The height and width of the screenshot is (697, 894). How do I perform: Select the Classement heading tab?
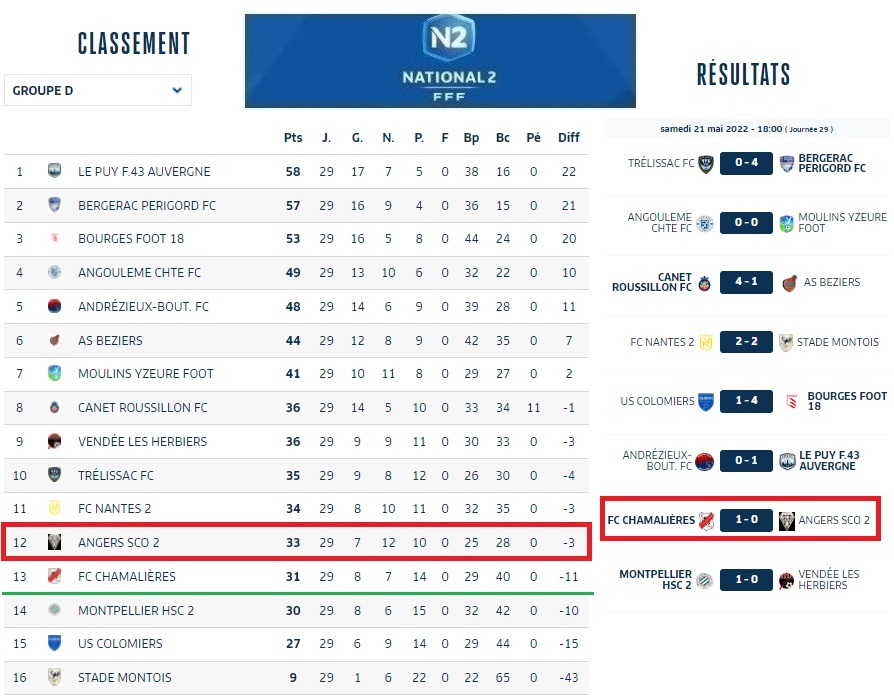coord(134,43)
